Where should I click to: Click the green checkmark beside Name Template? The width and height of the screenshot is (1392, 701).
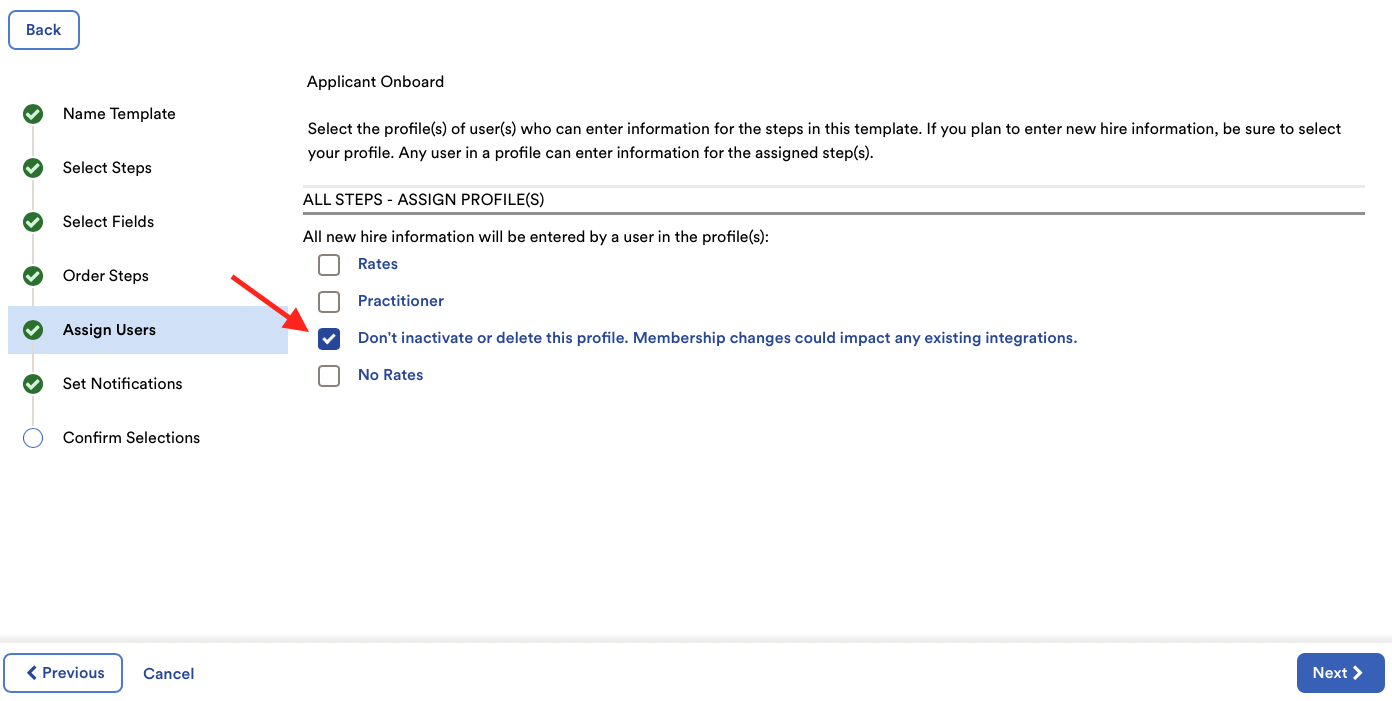point(33,114)
